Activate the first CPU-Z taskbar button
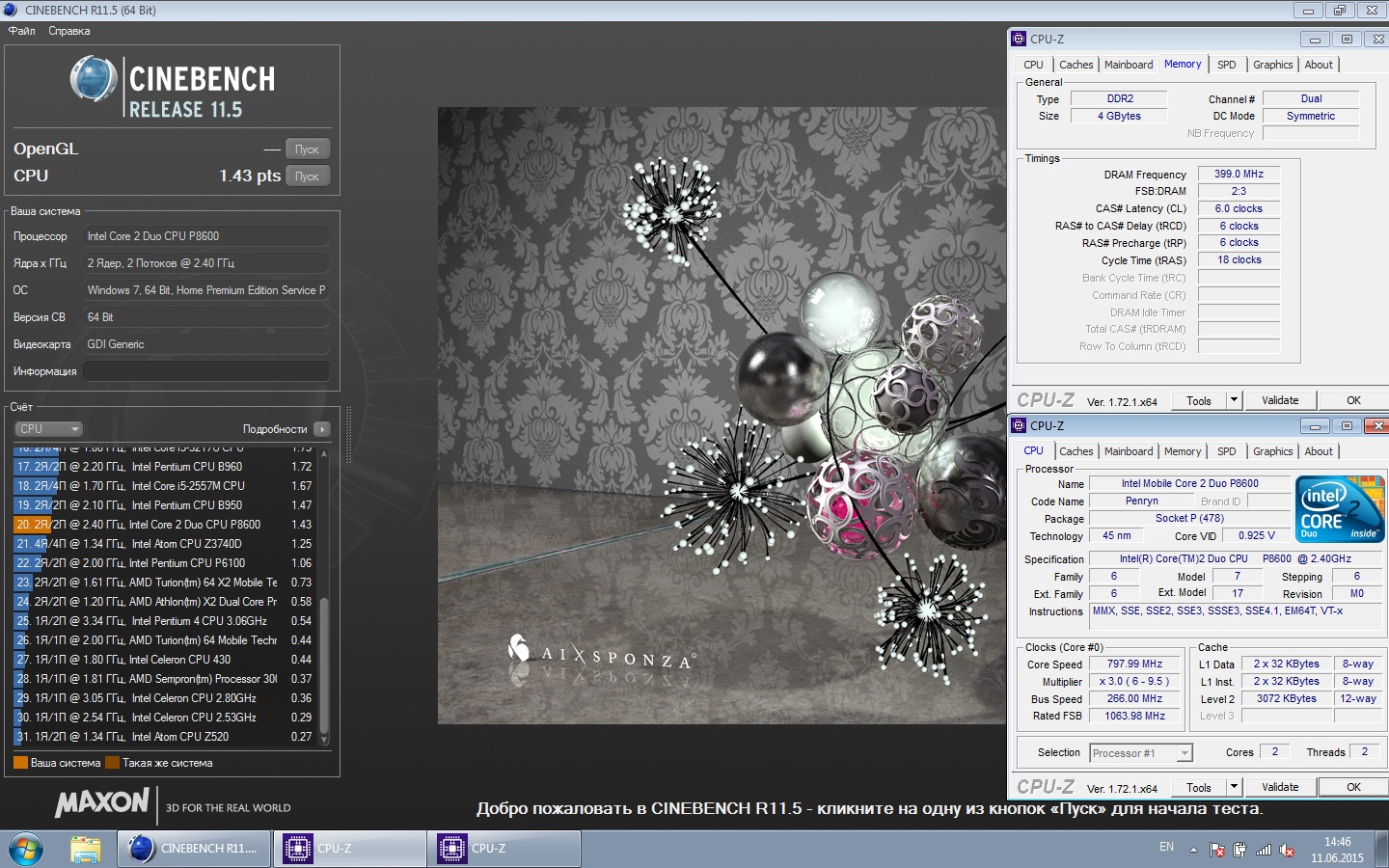This screenshot has width=1389, height=868. pyautogui.click(x=349, y=849)
